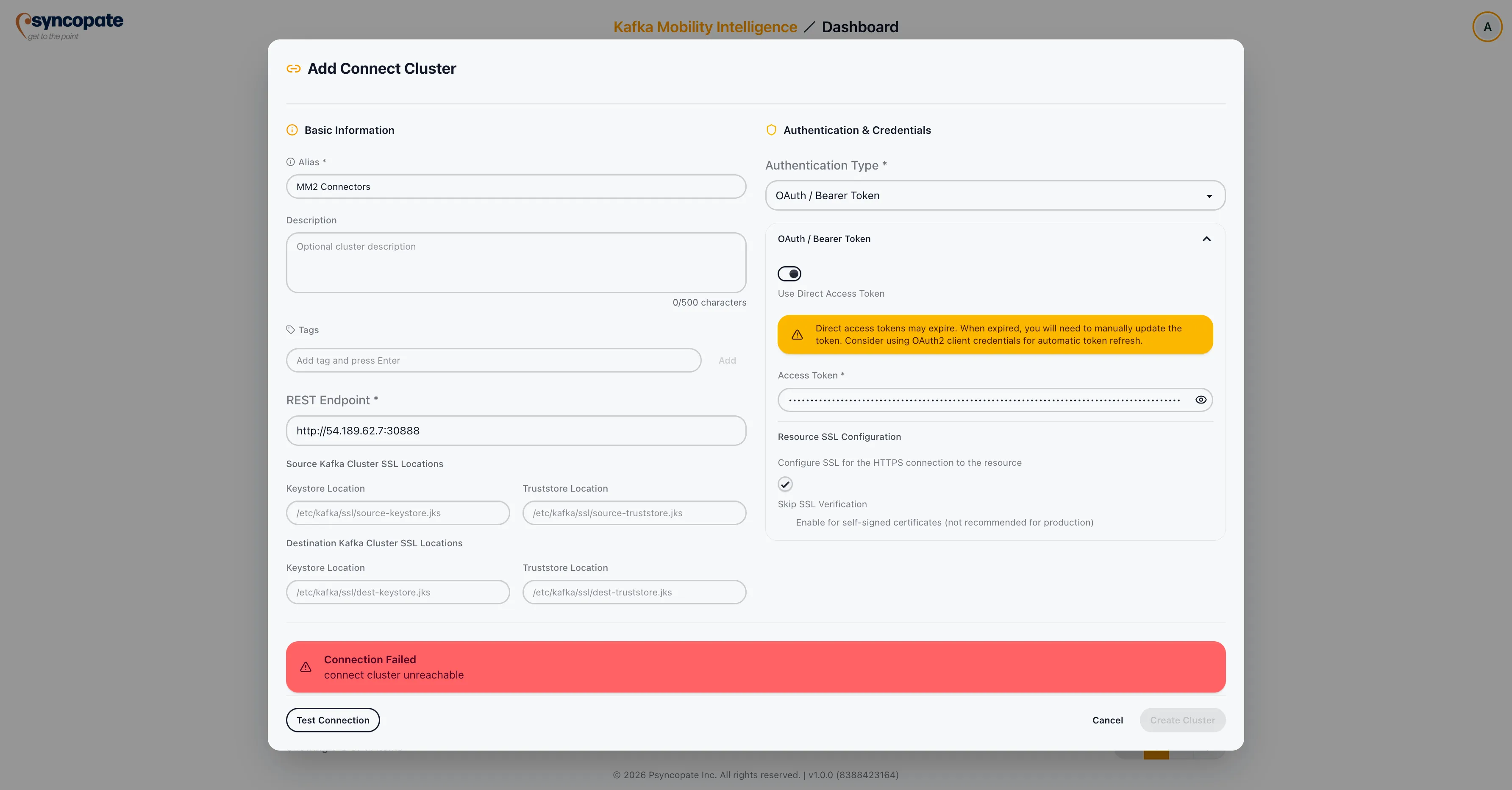The image size is (1512, 790).
Task: Open the user avatar menu
Action: point(1487,27)
